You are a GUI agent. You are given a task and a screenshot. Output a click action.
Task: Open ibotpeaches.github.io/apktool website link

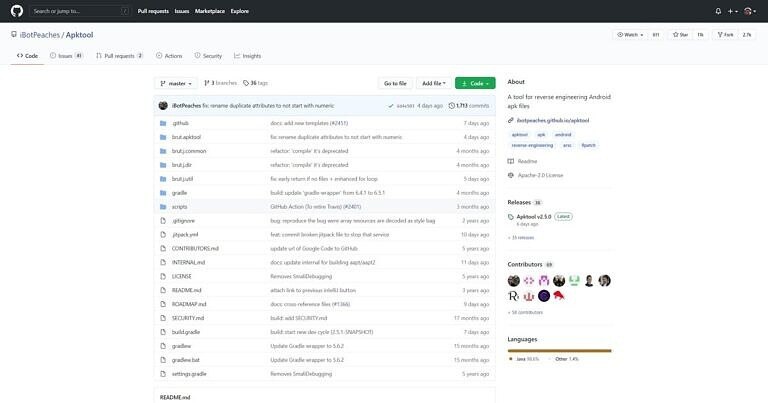[553, 120]
